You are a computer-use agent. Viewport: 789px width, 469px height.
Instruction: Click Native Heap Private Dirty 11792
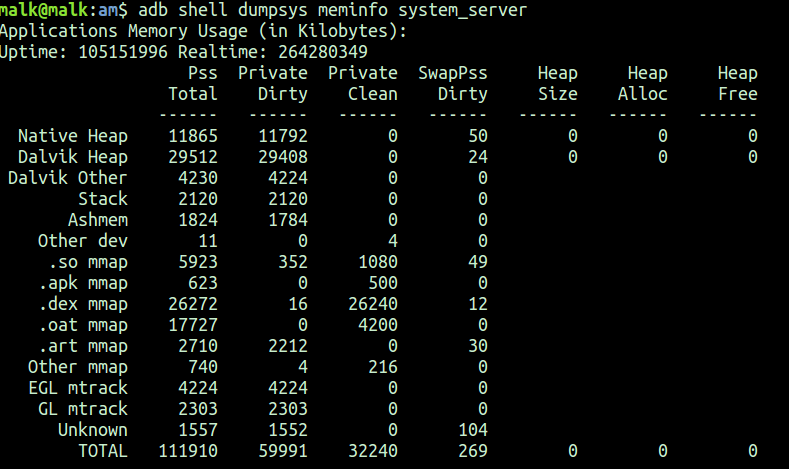pos(283,136)
